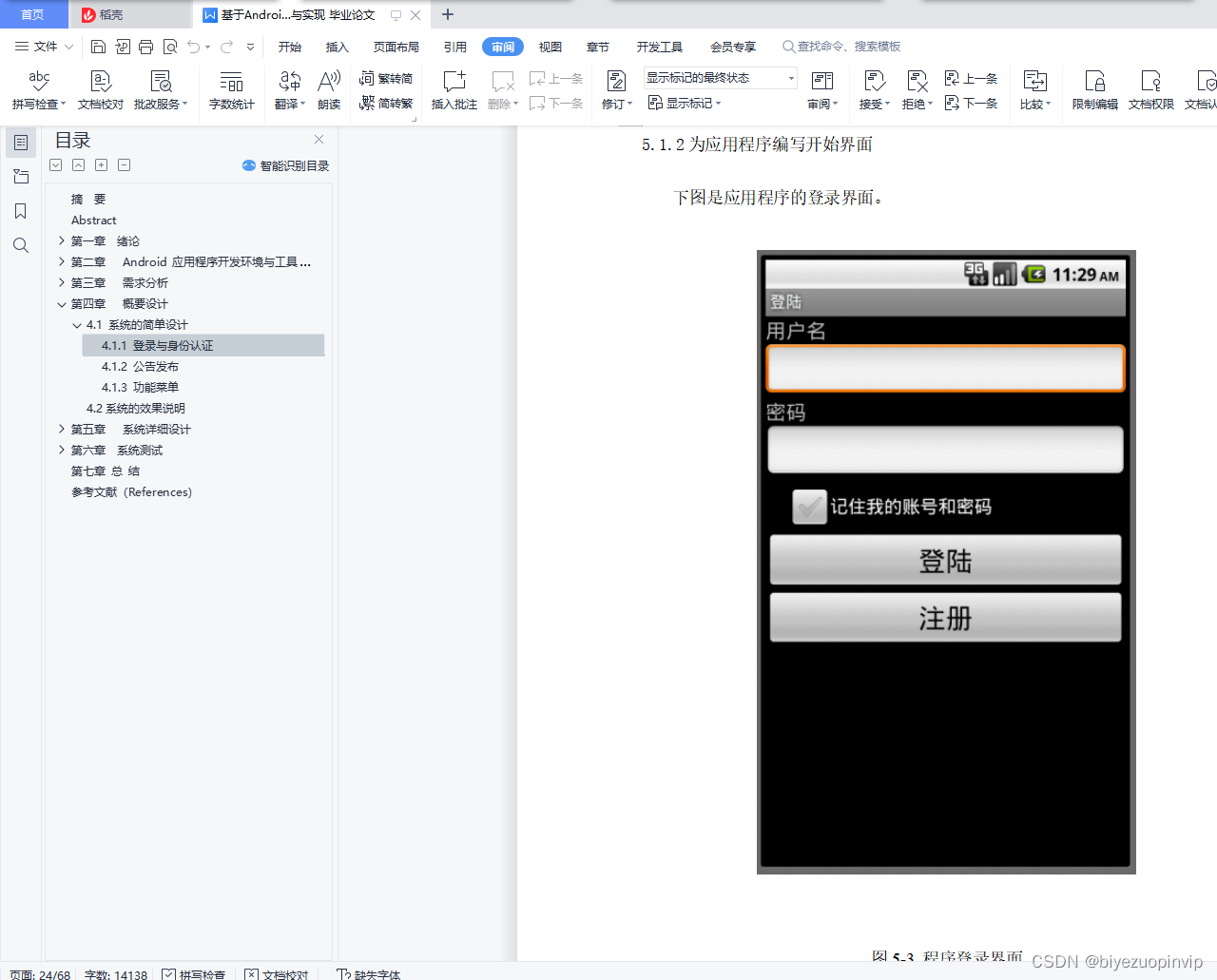Click the restrict editing (限制编辑) icon
Viewport: 1217px width, 980px height.
(1094, 89)
